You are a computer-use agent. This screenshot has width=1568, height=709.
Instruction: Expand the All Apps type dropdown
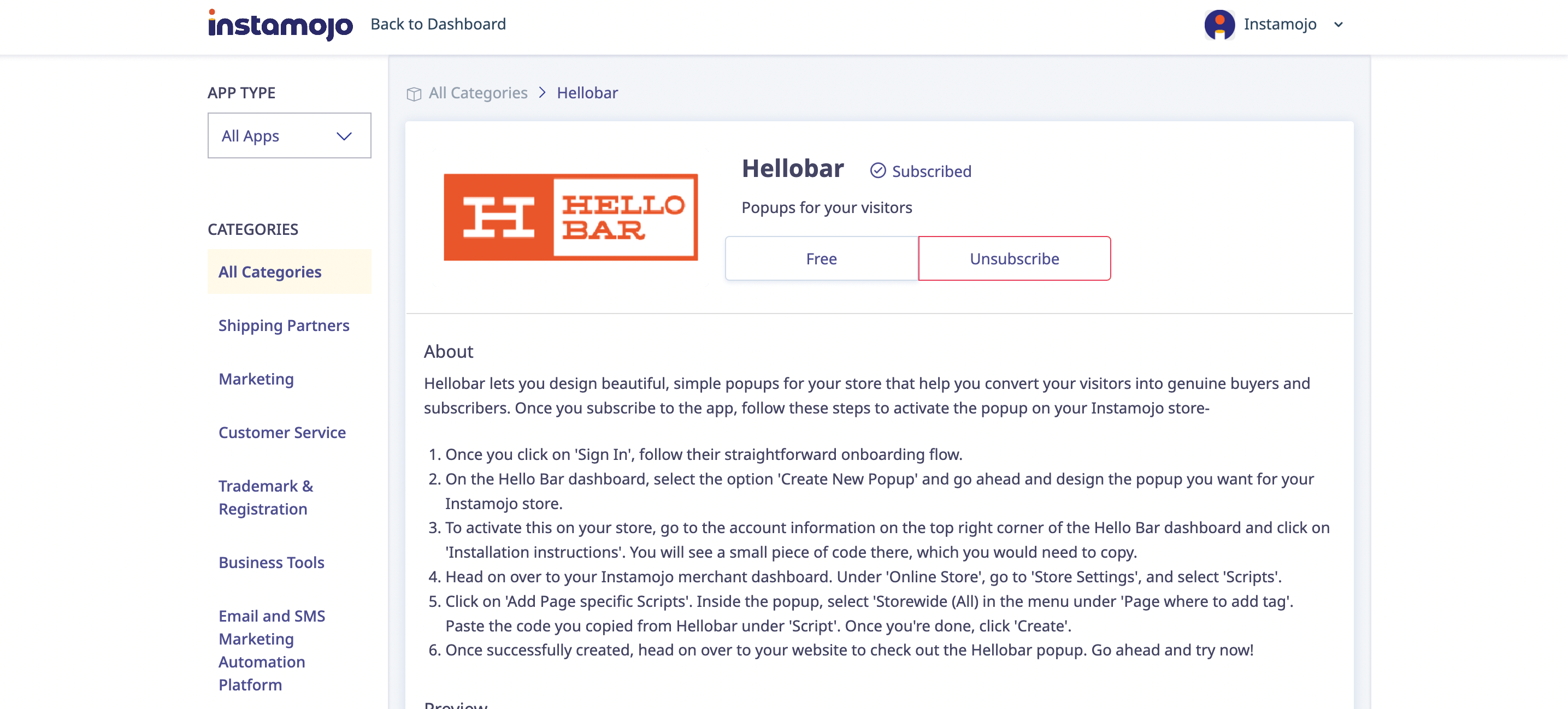289,135
